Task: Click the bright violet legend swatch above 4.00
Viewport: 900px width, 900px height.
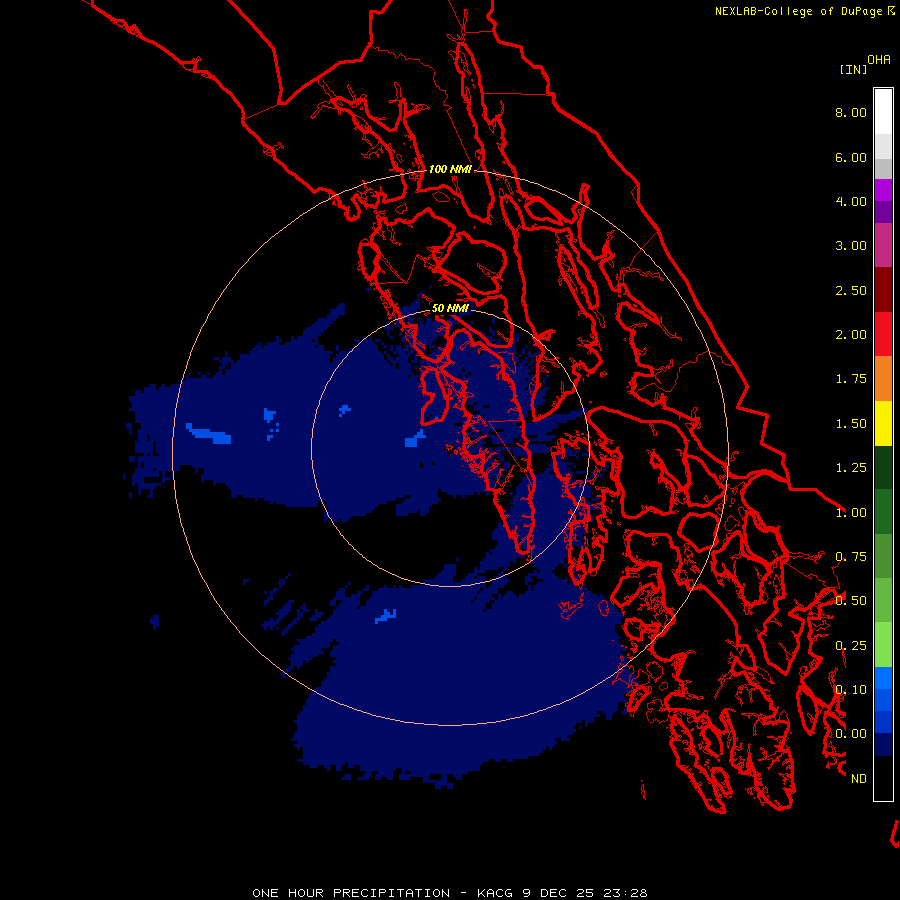Action: coord(883,190)
